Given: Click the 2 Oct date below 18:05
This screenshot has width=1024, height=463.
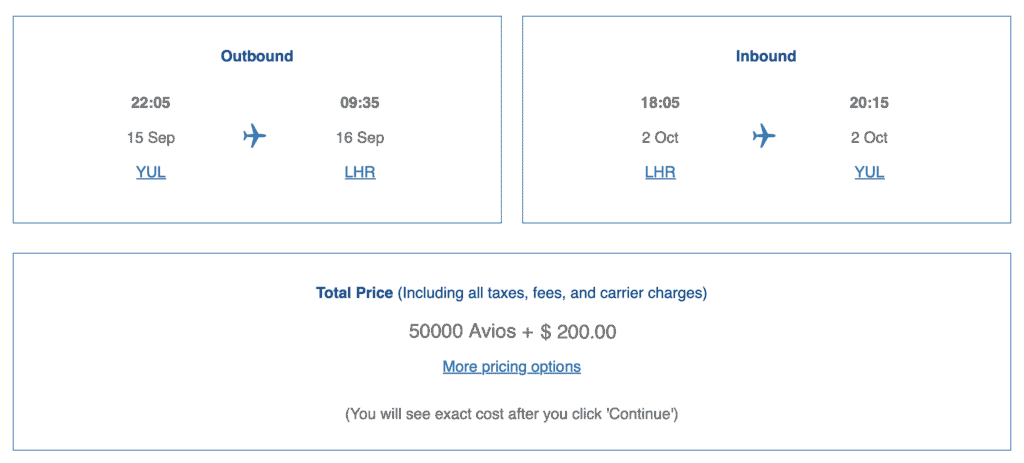Looking at the screenshot, I should (660, 137).
